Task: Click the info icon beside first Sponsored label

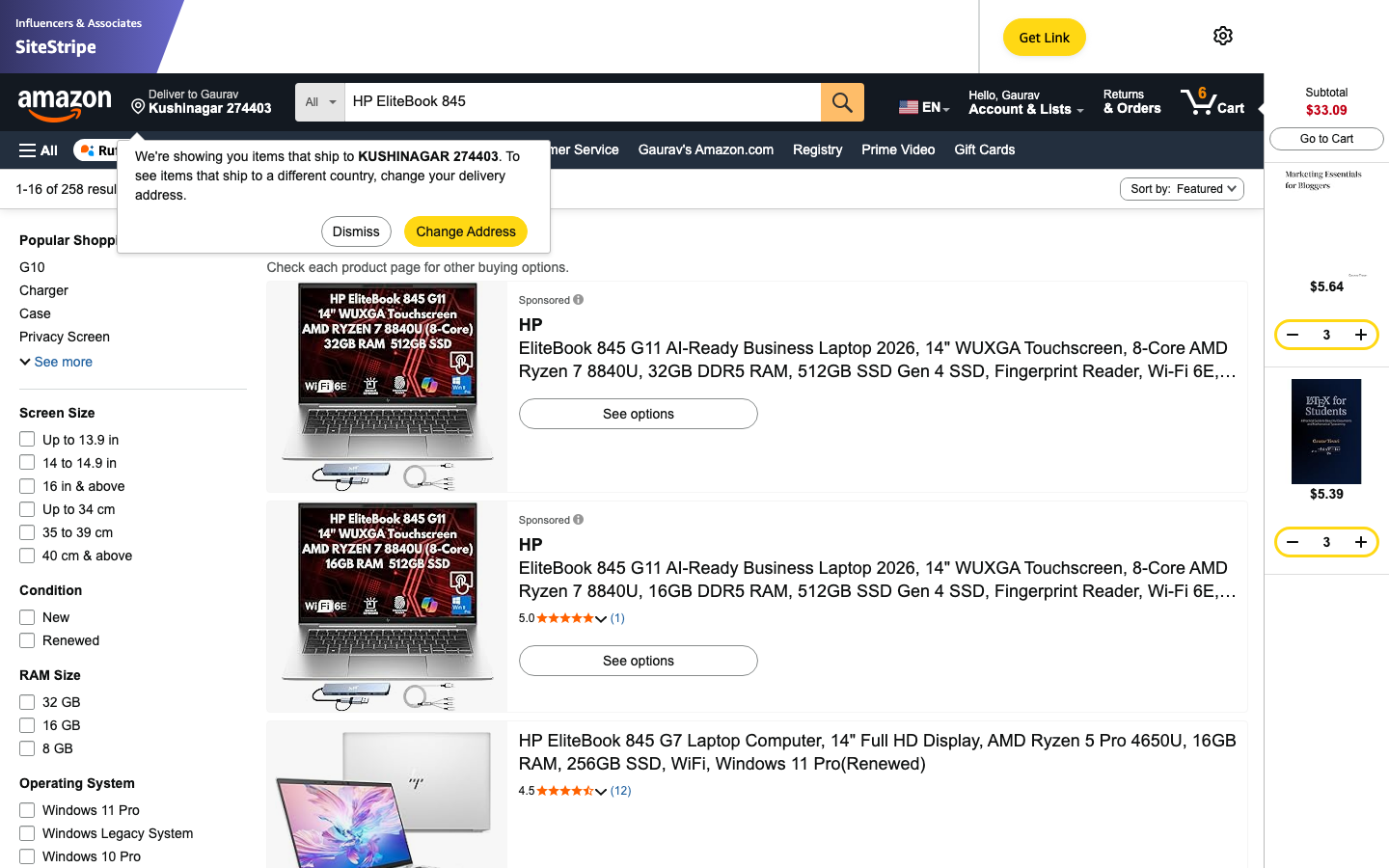Action: pyautogui.click(x=579, y=300)
